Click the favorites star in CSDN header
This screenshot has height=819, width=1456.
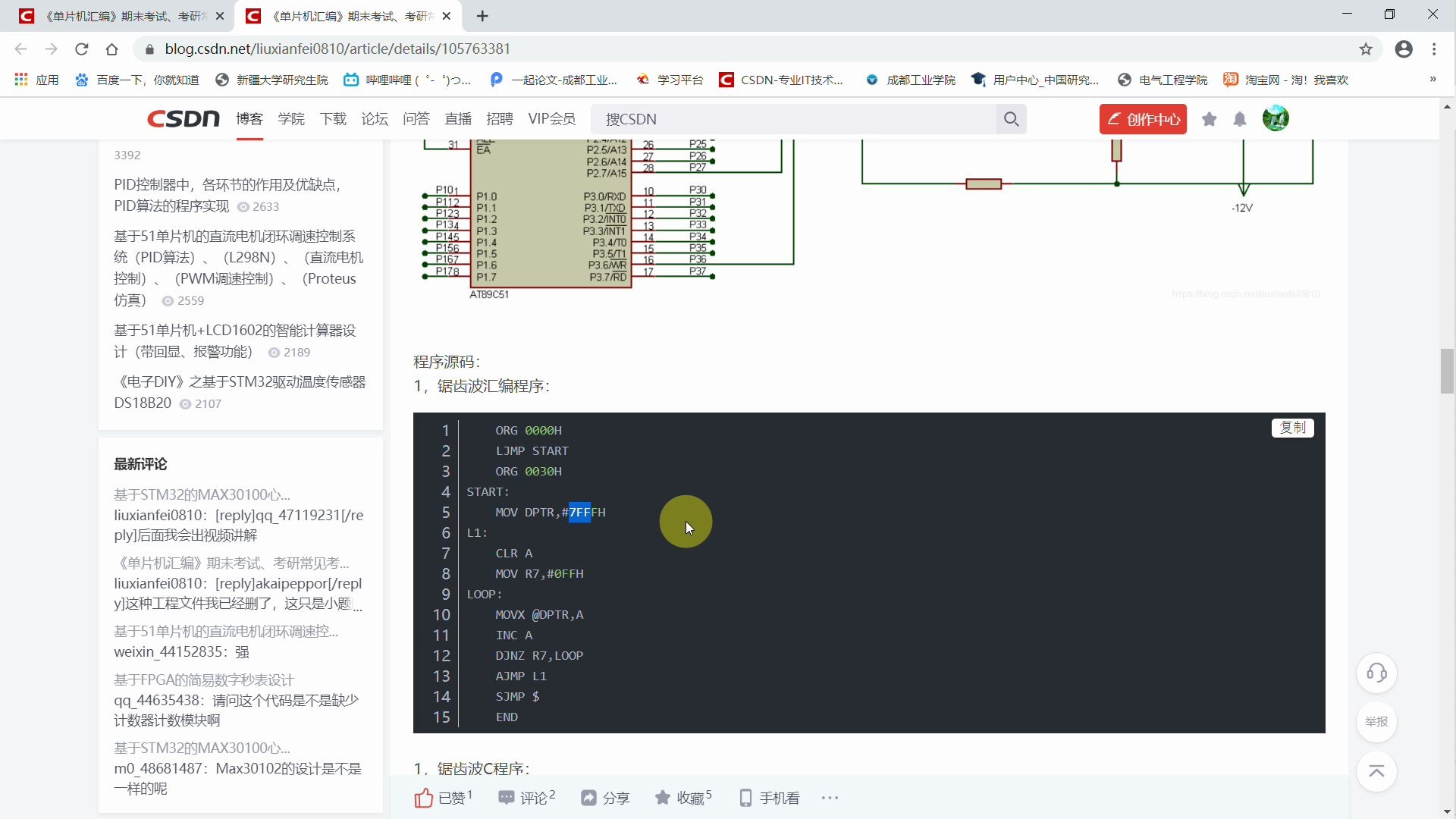click(x=1210, y=119)
